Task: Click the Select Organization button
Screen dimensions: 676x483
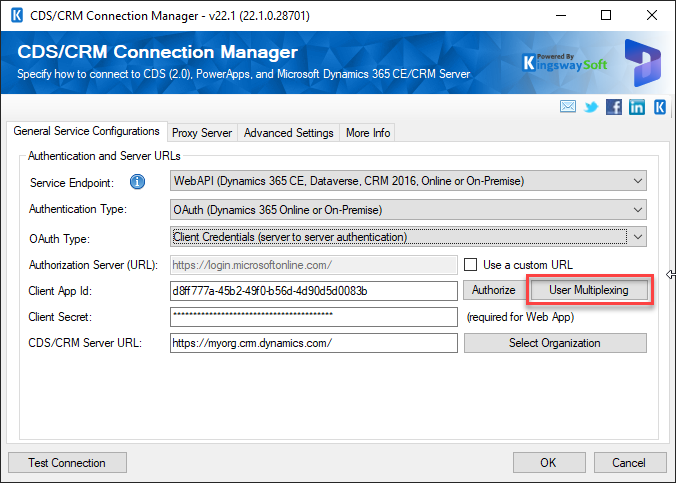Action: tap(555, 343)
